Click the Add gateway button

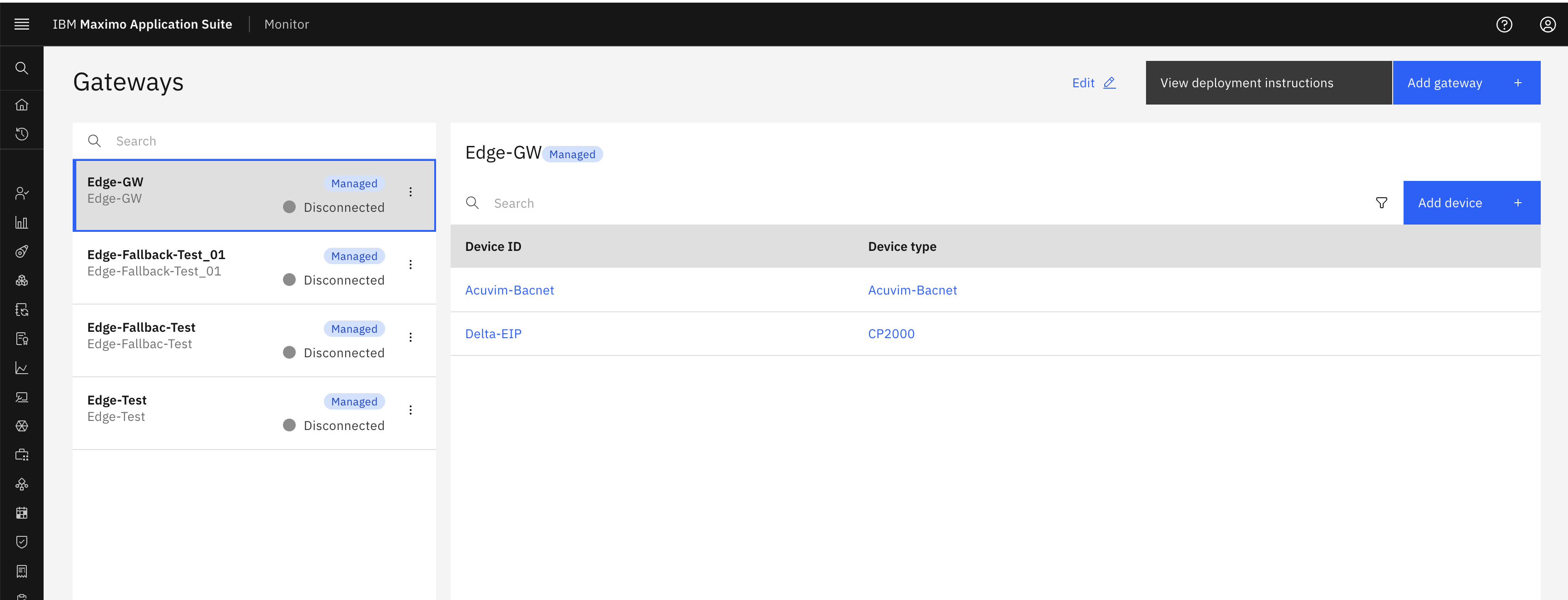[1466, 83]
